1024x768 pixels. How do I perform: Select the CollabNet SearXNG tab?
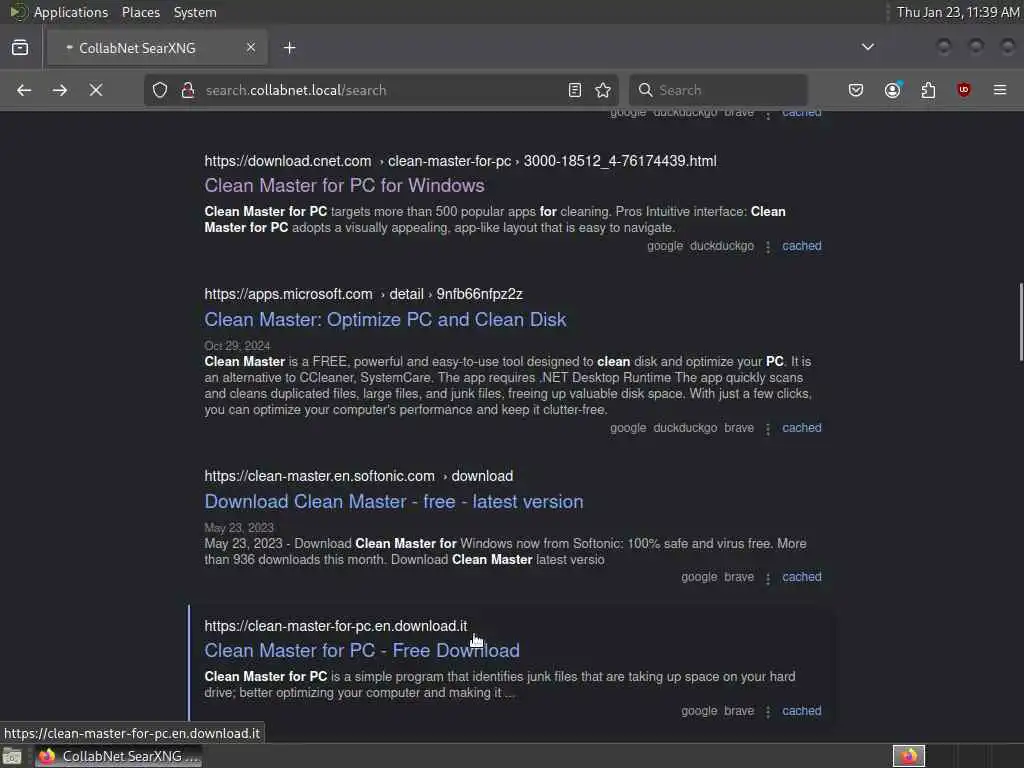157,48
